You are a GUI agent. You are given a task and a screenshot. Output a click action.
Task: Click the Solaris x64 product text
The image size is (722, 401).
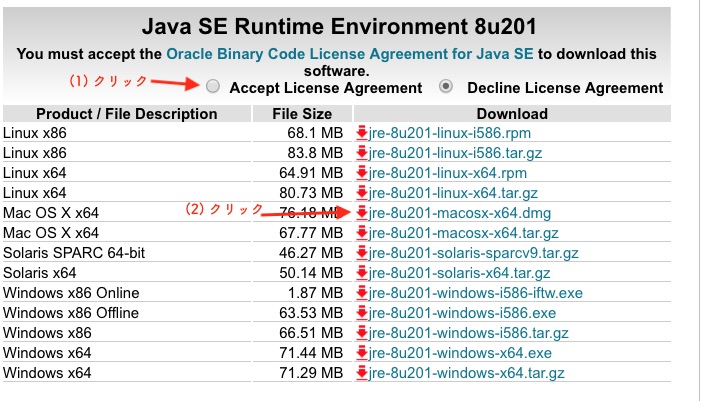click(x=40, y=273)
